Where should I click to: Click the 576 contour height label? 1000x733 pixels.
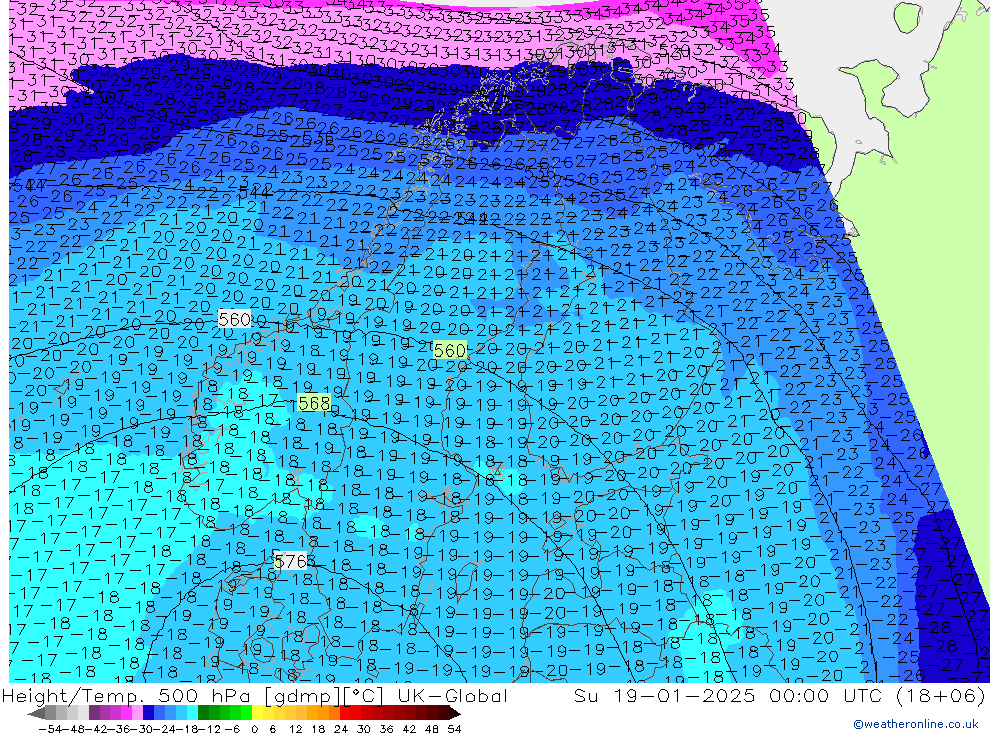coord(291,561)
